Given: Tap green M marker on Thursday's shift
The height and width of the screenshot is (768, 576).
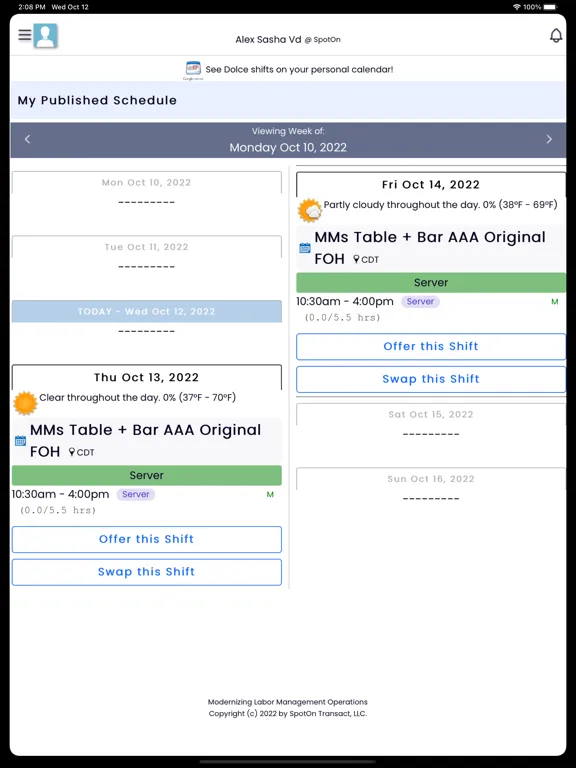Looking at the screenshot, I should click(270, 495).
